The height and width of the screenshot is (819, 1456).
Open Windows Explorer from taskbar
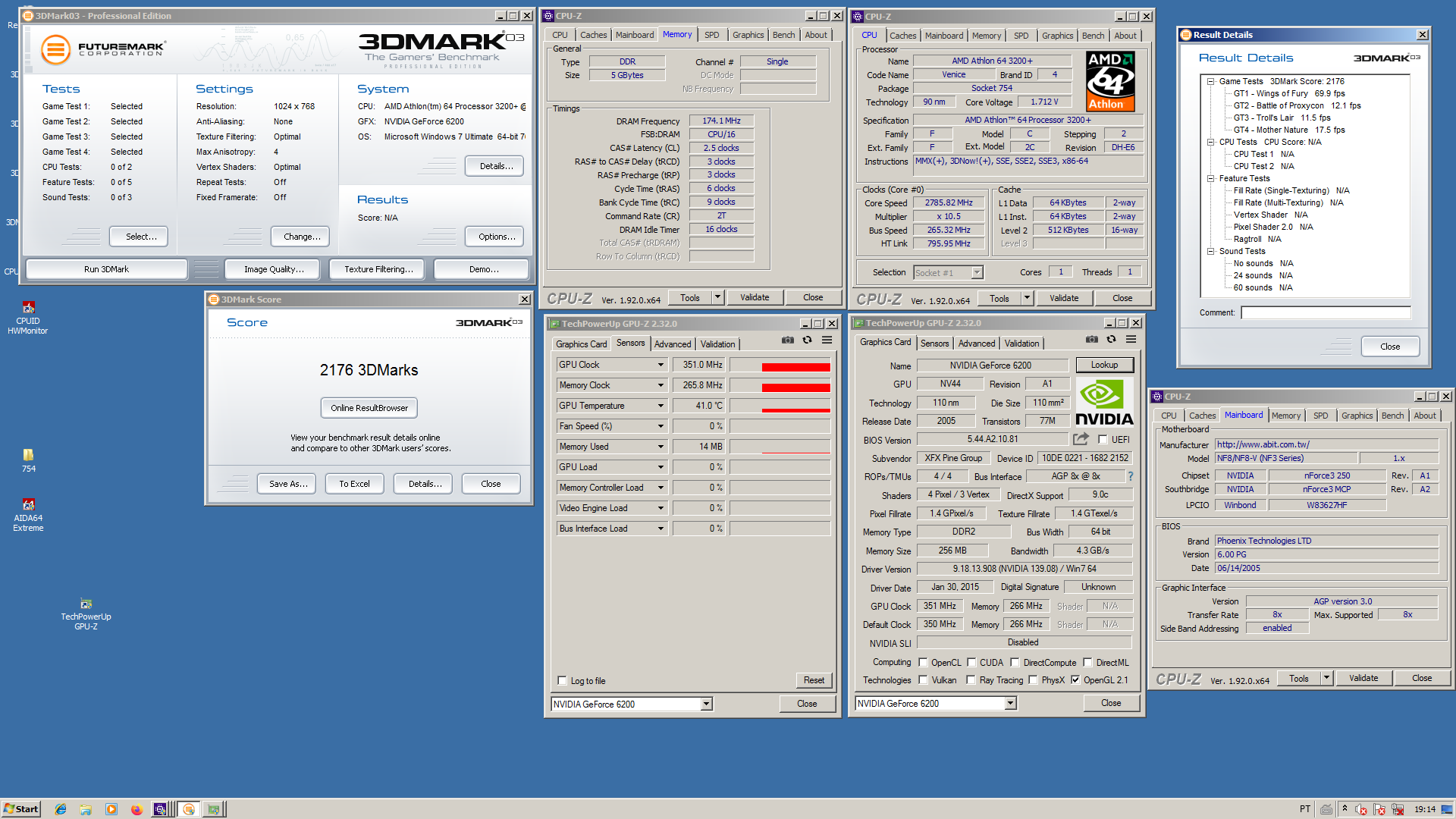[86, 809]
